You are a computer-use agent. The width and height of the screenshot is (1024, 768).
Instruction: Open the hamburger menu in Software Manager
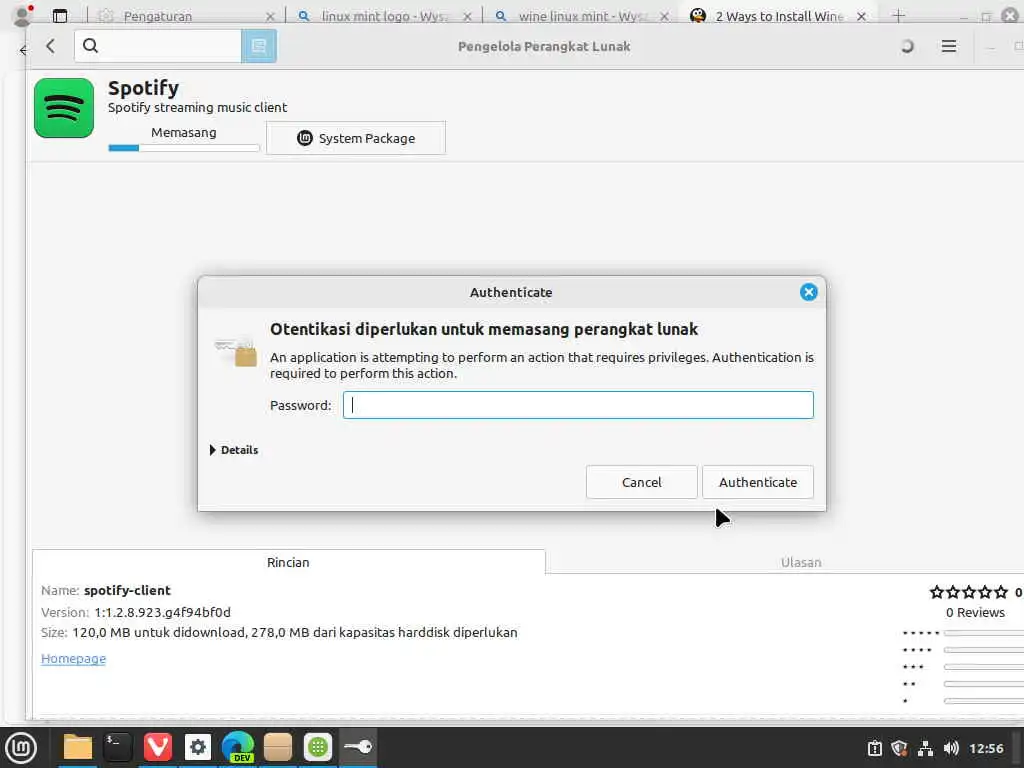[948, 46]
